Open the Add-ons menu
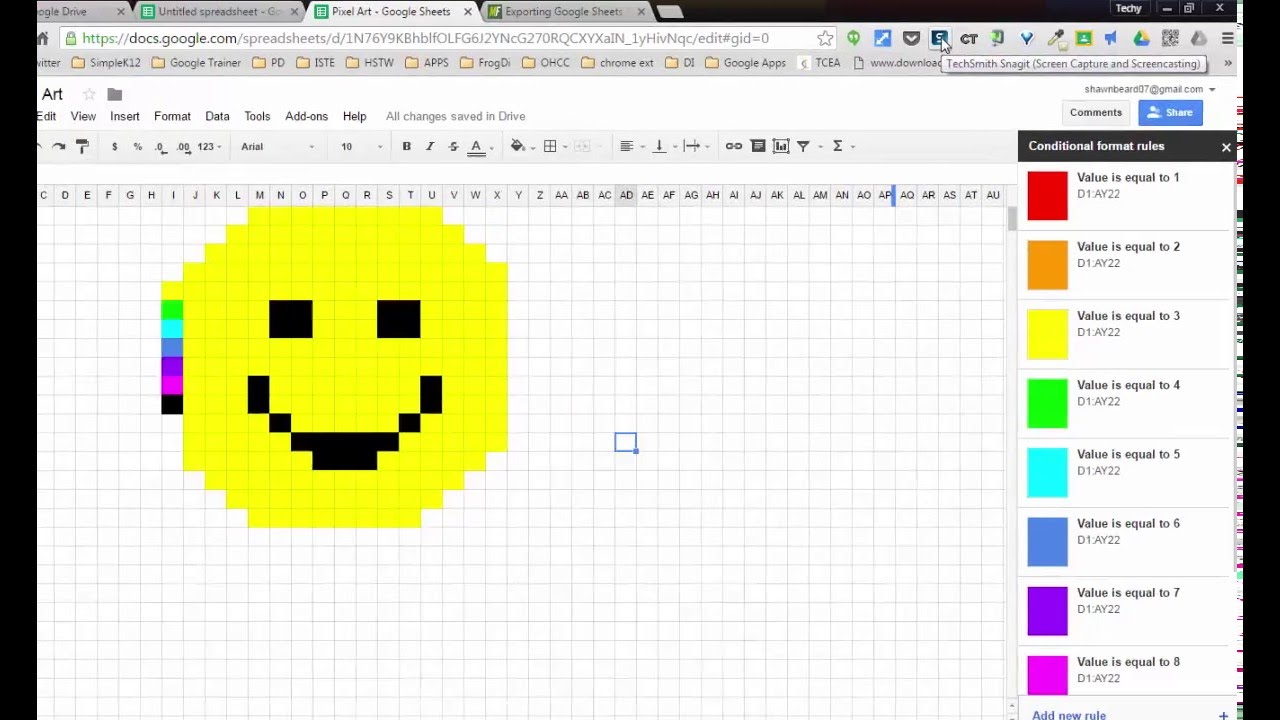The image size is (1280, 720). (x=306, y=116)
